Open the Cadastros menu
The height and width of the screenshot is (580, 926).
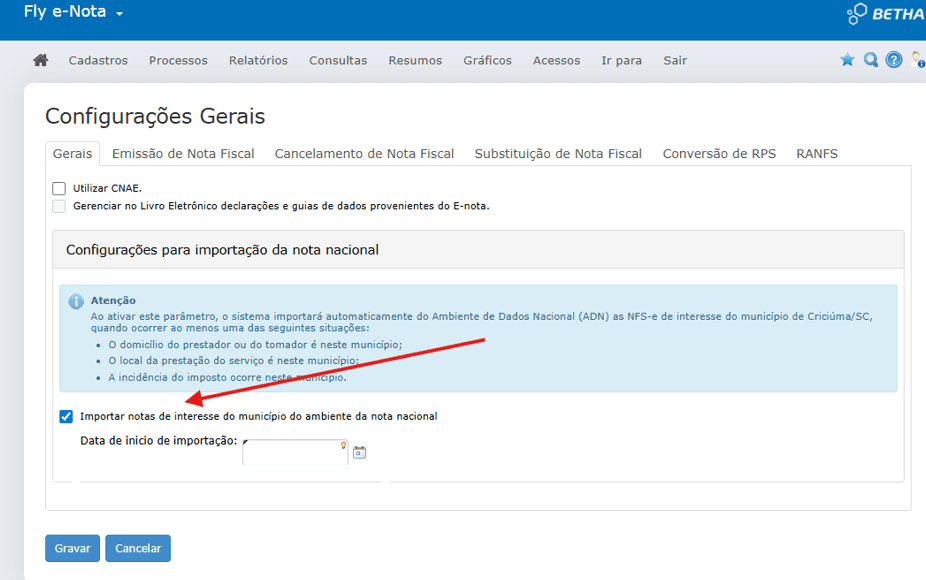click(x=98, y=61)
